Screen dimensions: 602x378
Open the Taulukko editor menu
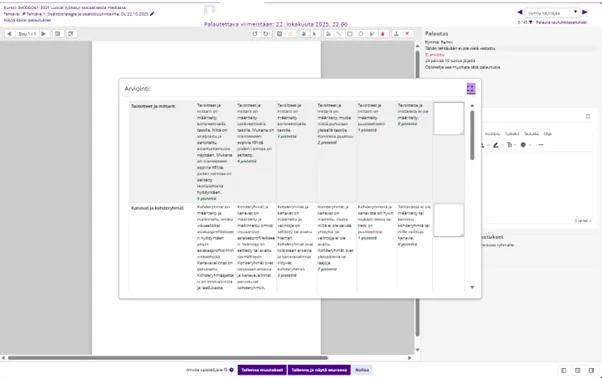click(x=531, y=134)
